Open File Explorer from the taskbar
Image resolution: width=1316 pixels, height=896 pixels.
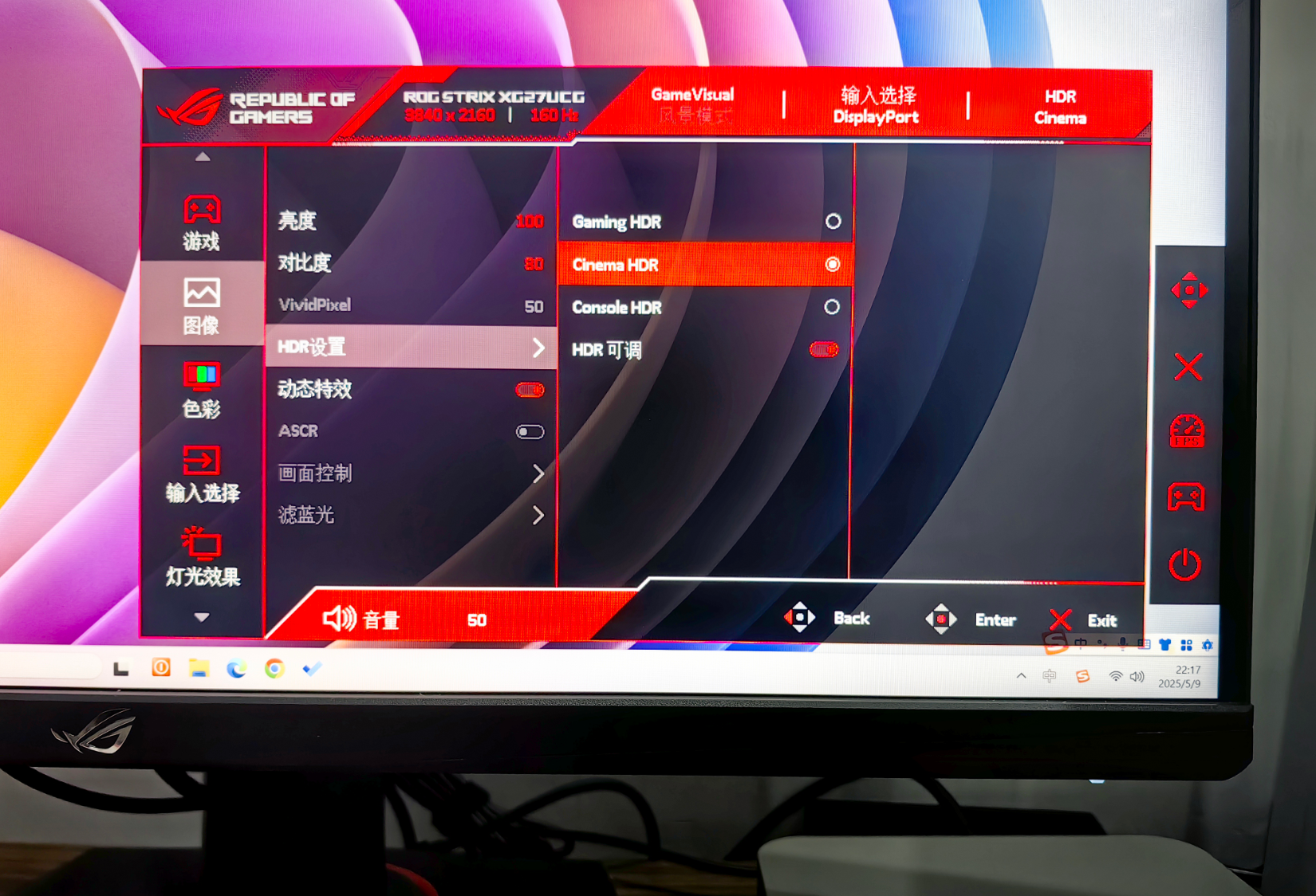click(x=199, y=668)
